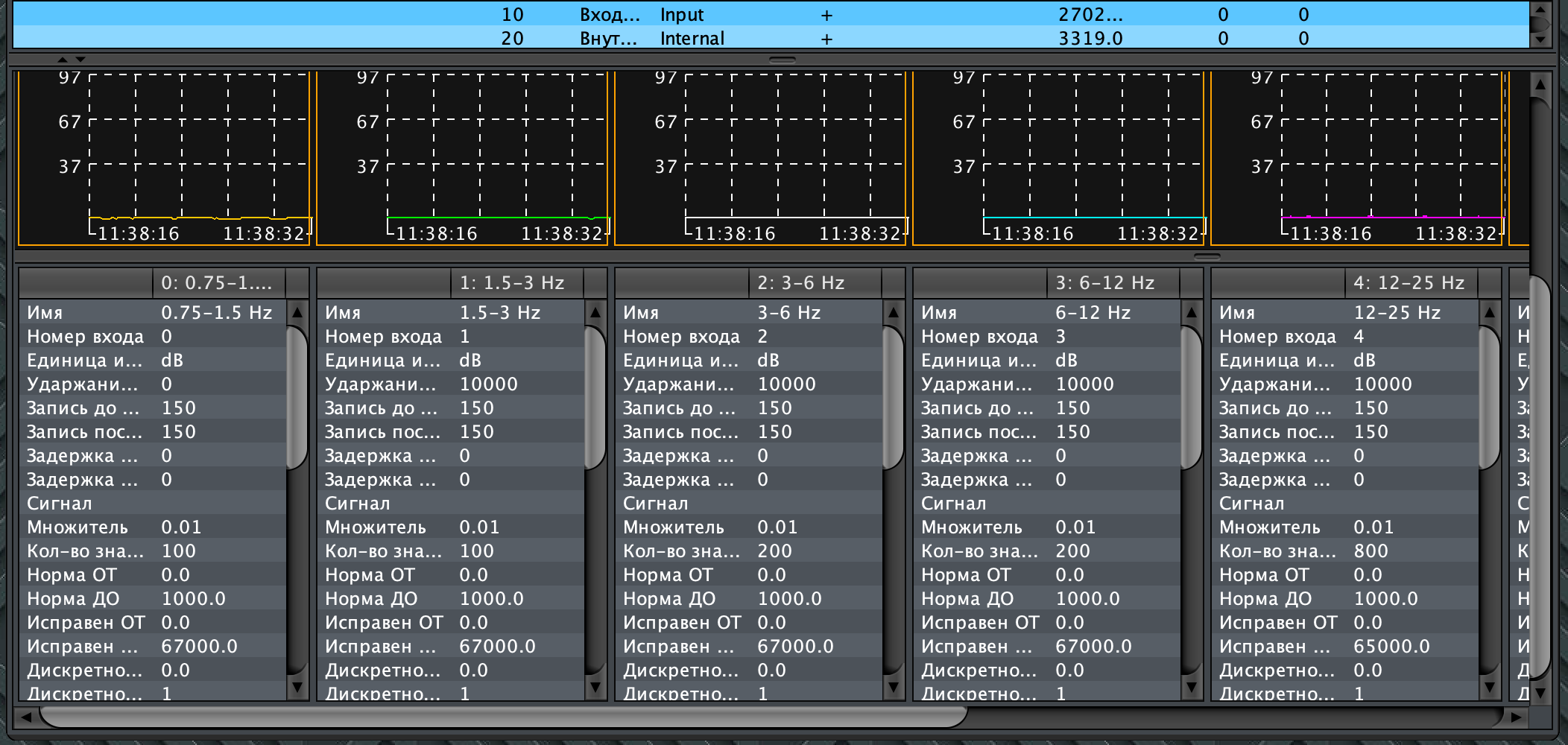Click right arrow of bottom horizontal scrollbar

1516,717
